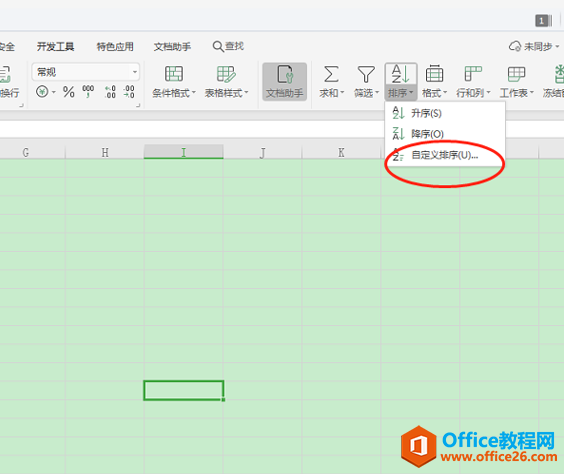Click the 排序 sort icon

400,74
